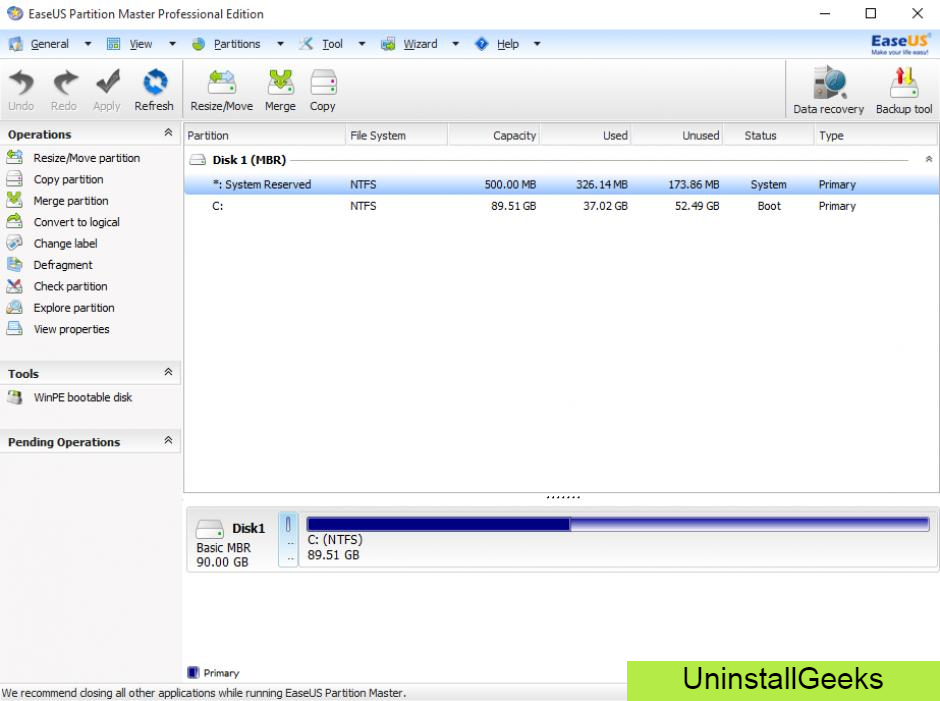Image resolution: width=940 pixels, height=701 pixels.
Task: Collapse the Pending Operations panel
Action: tap(168, 440)
